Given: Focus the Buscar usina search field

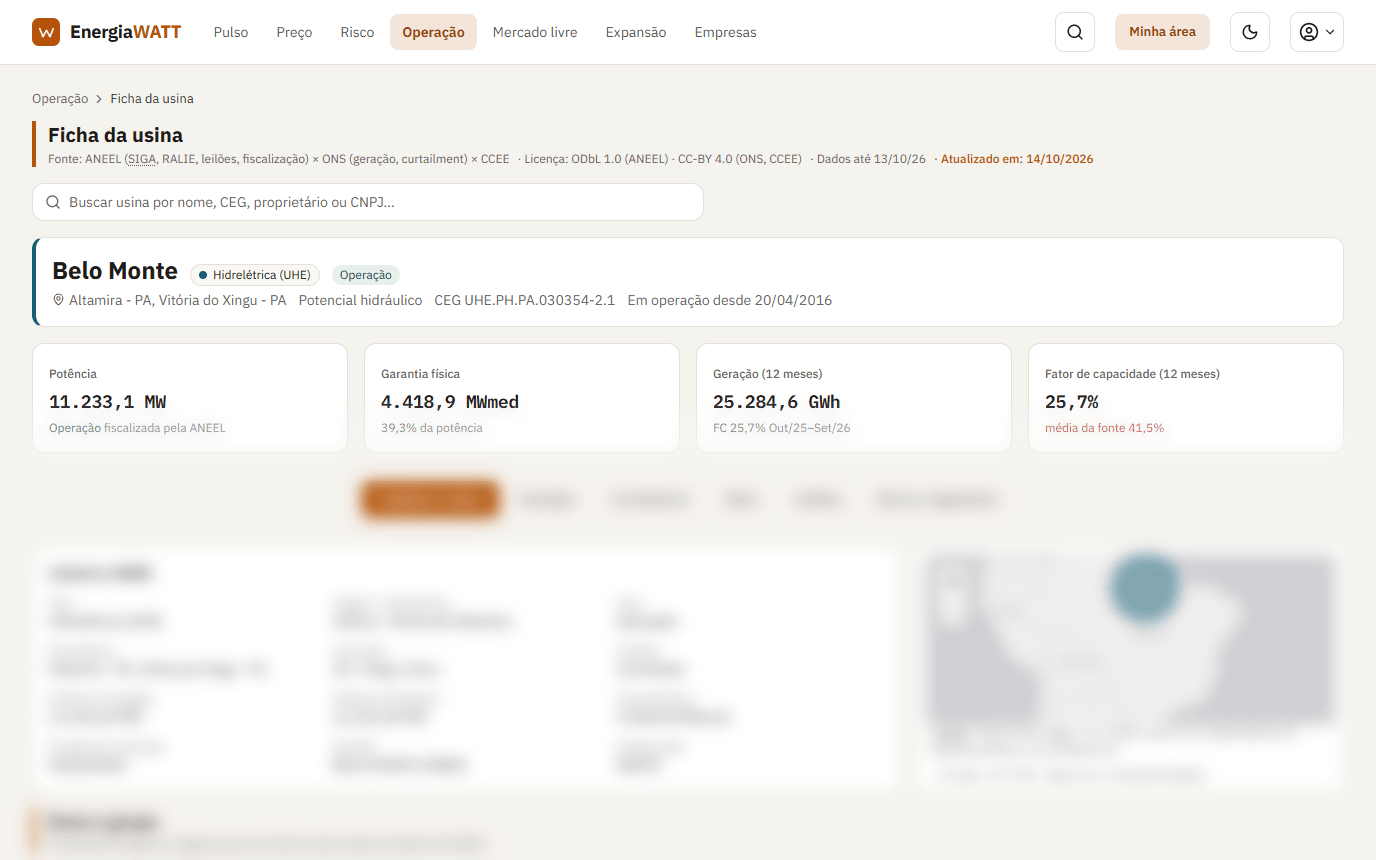Looking at the screenshot, I should (x=368, y=202).
